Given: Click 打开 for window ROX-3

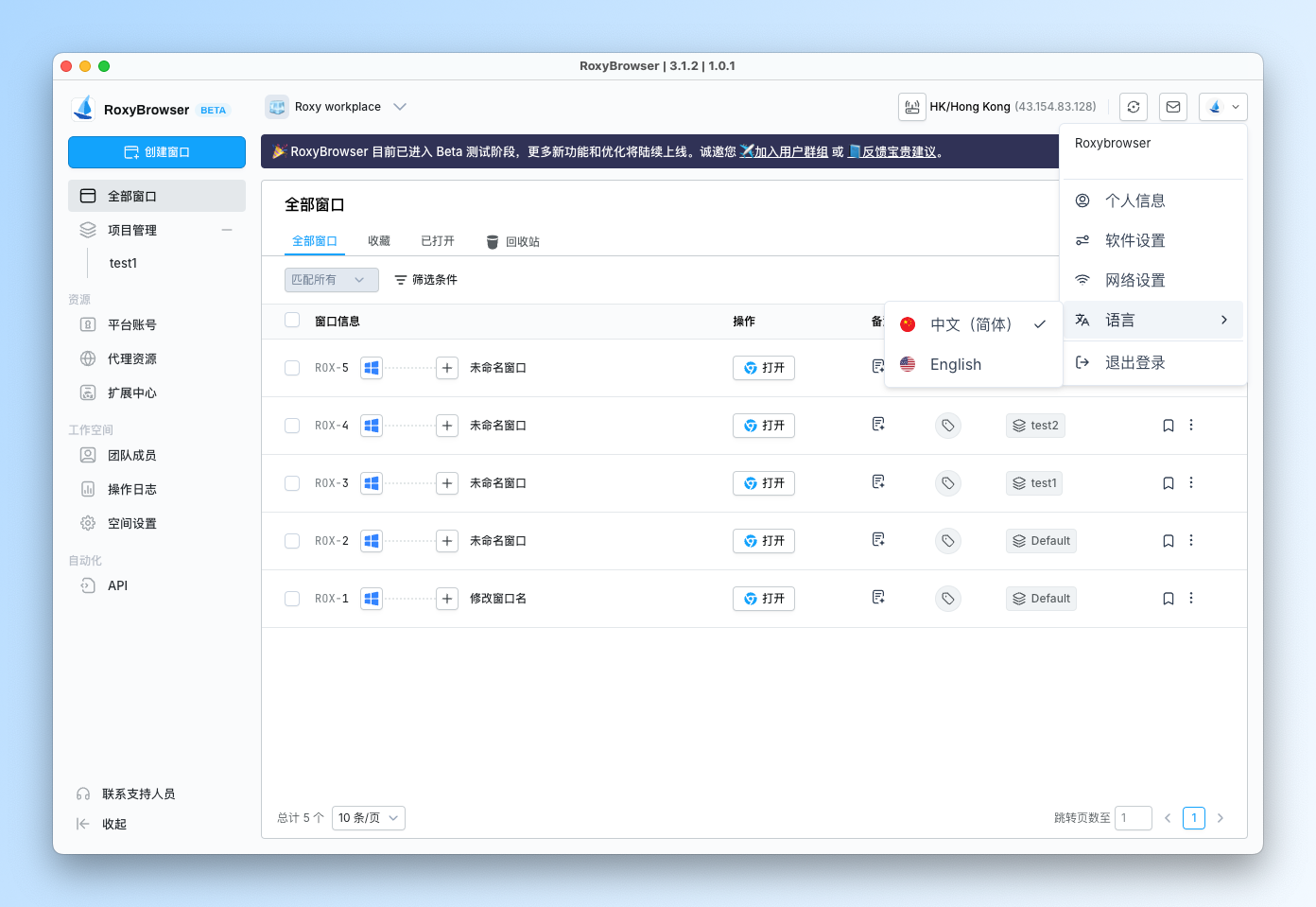Looking at the screenshot, I should click(764, 483).
